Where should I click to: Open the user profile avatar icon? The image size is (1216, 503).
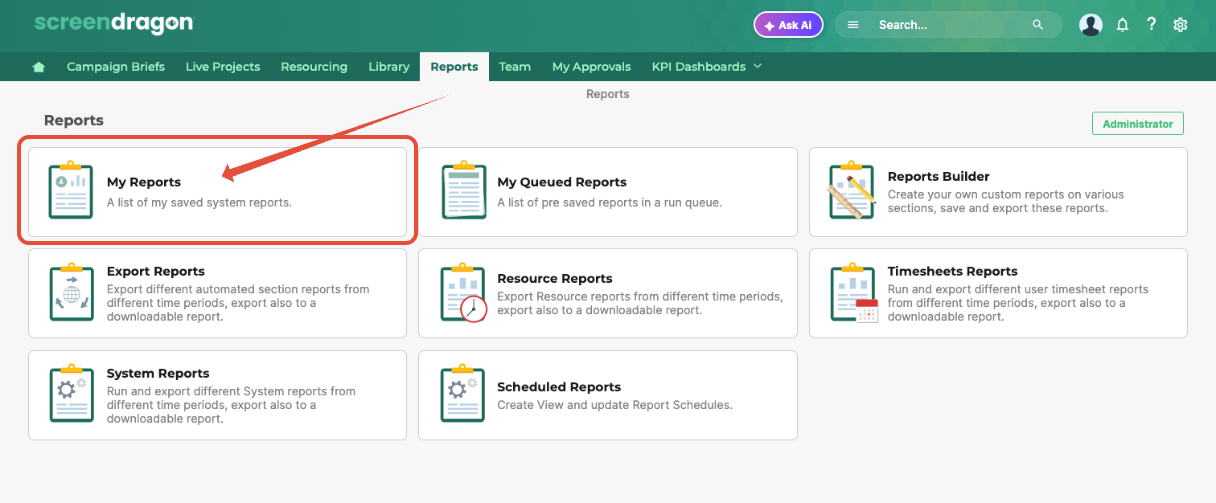(1091, 25)
